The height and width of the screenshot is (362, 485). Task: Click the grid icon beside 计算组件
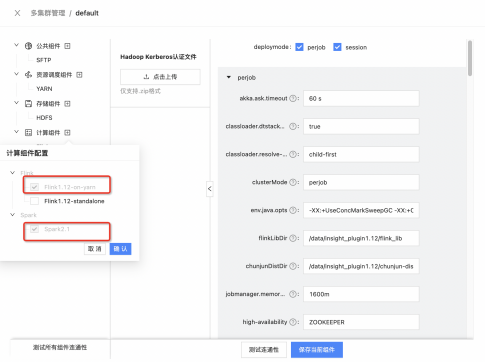[x=28, y=132]
